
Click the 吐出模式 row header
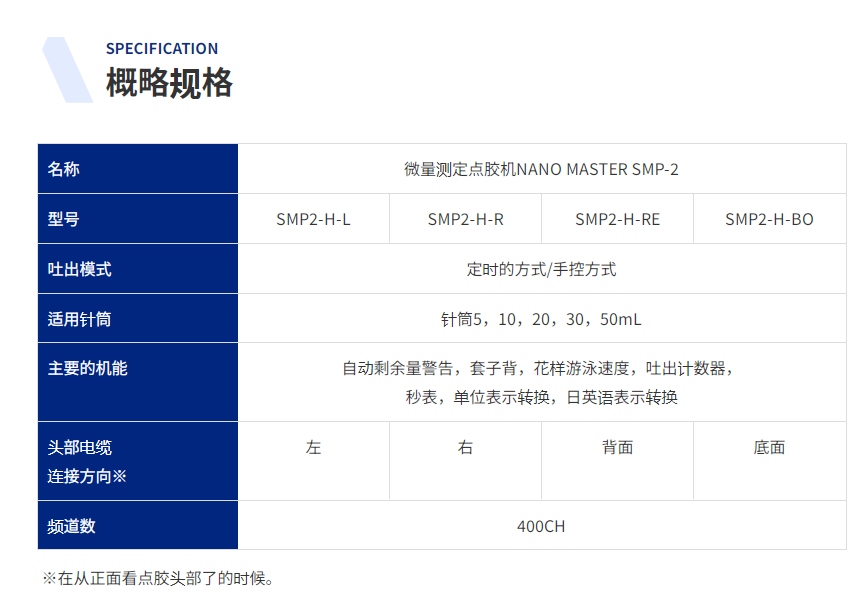(x=138, y=269)
